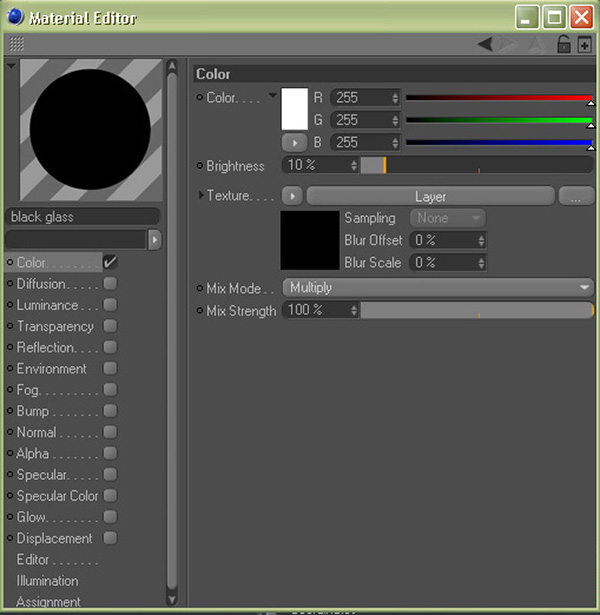Click the Blur Scale stepper arrows
Screen dimensions: 600x615
tap(481, 262)
